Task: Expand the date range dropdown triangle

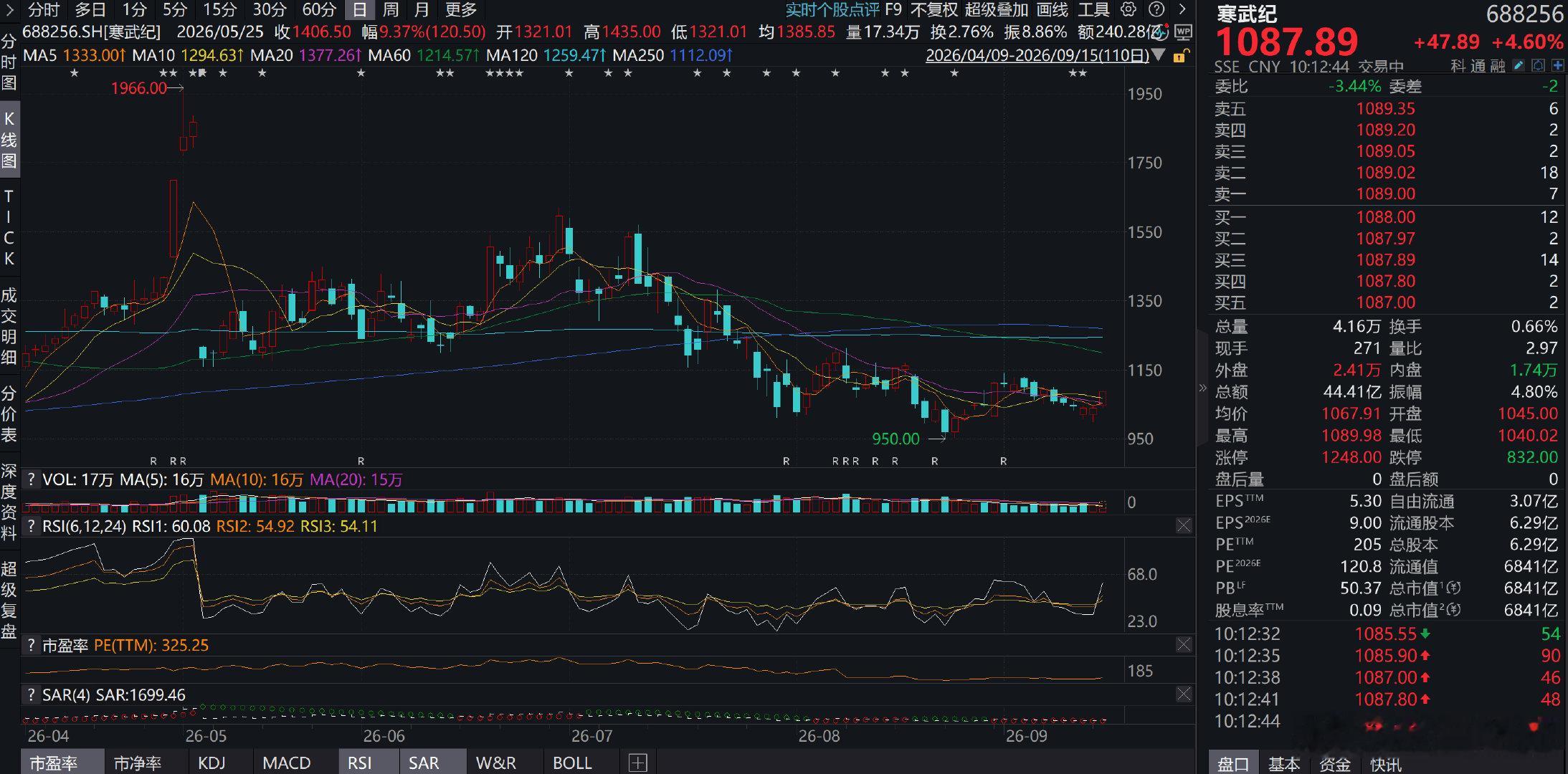Action: tap(1159, 56)
